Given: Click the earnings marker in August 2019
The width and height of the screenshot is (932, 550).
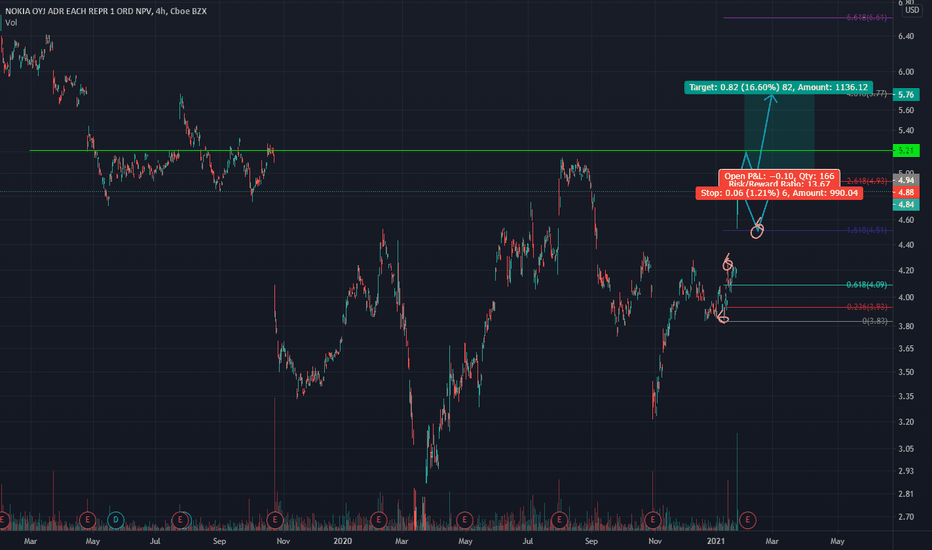Looking at the screenshot, I should coord(180,520).
